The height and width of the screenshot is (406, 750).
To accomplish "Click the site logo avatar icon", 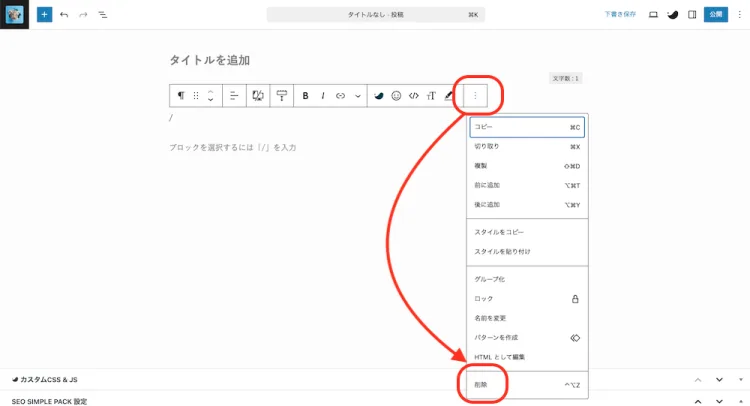I will pyautogui.click(x=14, y=14).
